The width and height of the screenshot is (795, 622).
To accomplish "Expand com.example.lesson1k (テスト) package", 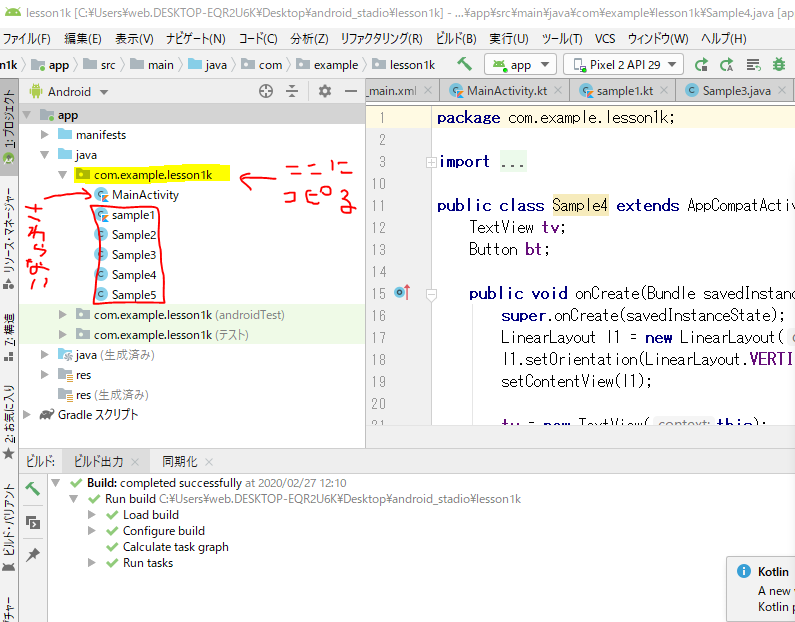I will [x=62, y=335].
